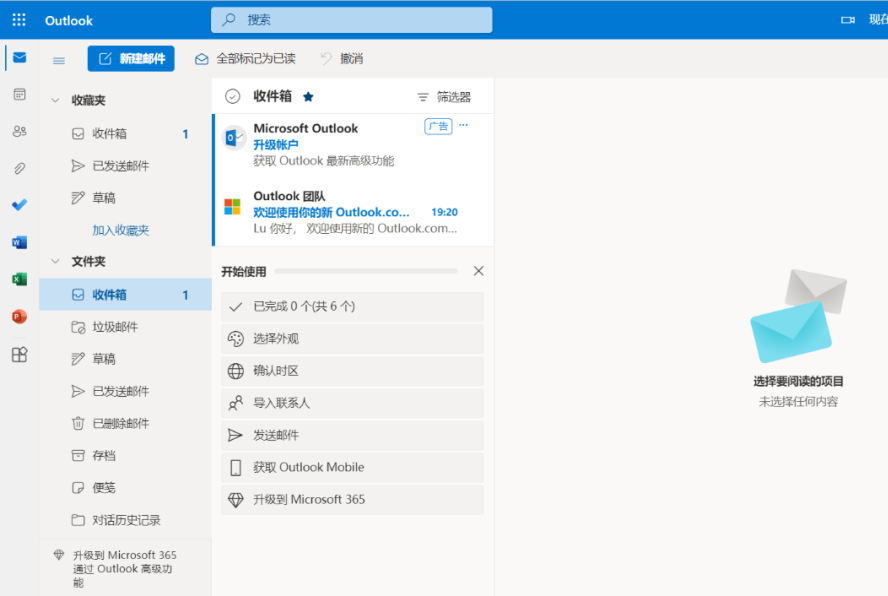This screenshot has width=888, height=596.
Task: Click the 开始使用 progress bar
Action: point(365,271)
